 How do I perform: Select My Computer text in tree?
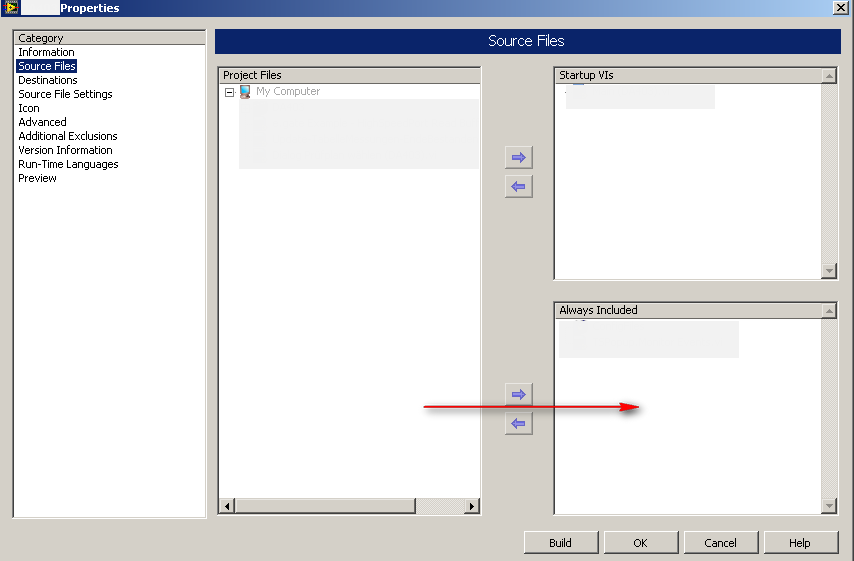pyautogui.click(x=288, y=92)
